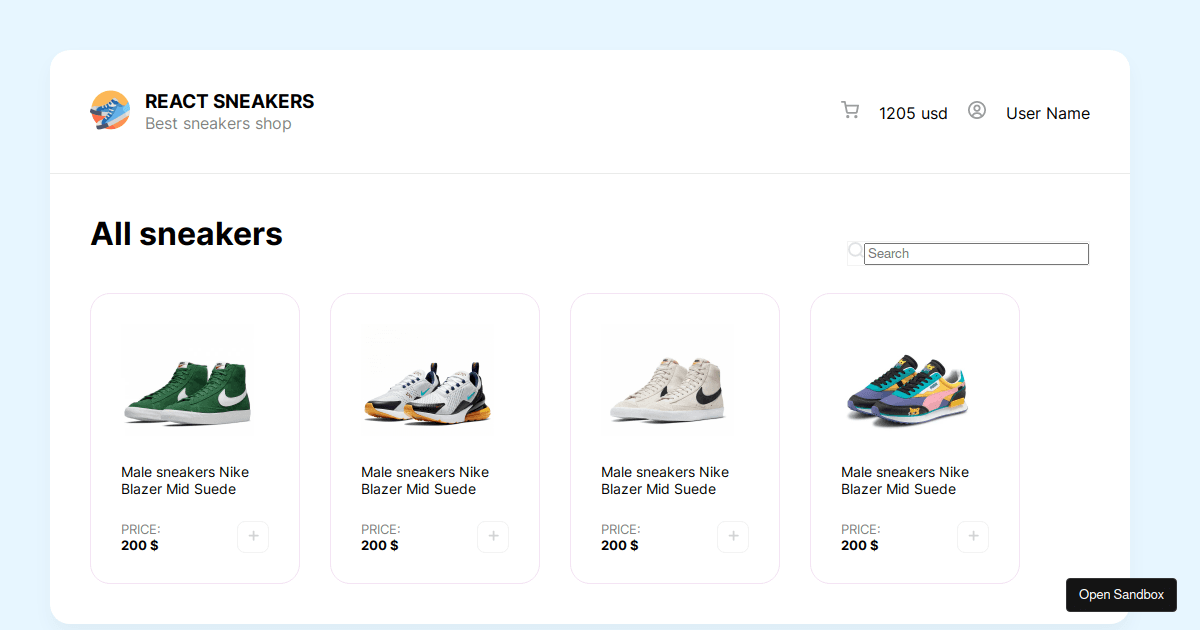Open the green Nike Blazer product thumbnail

click(190, 378)
